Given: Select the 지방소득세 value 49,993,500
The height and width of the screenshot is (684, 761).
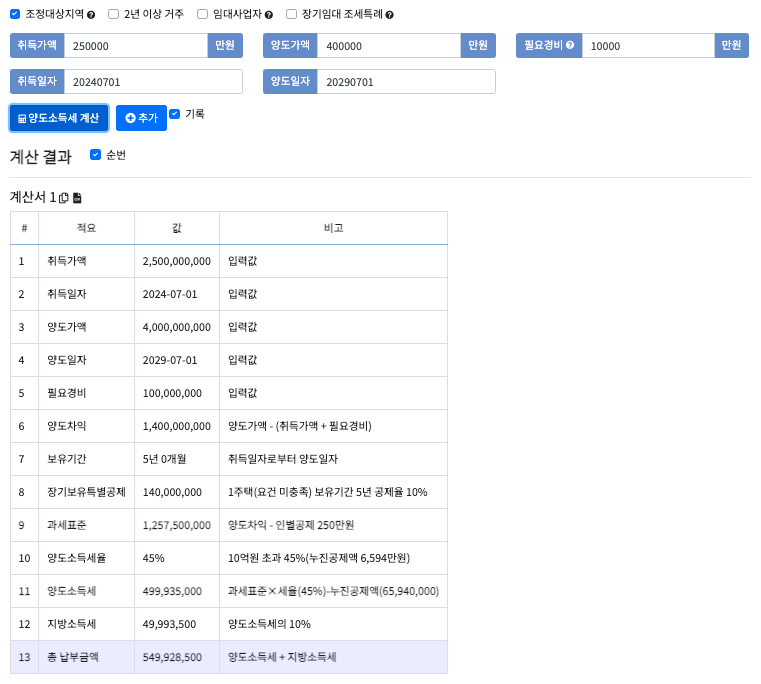Looking at the screenshot, I should (x=169, y=624).
